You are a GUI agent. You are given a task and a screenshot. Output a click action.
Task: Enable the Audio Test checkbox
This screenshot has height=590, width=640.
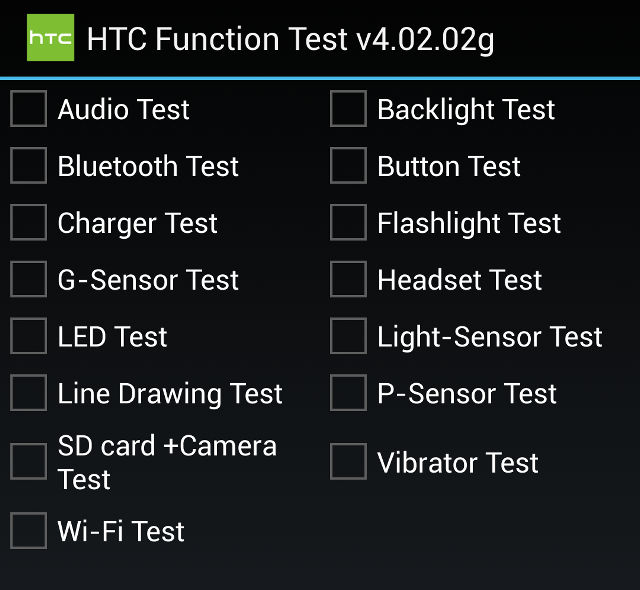point(29,109)
